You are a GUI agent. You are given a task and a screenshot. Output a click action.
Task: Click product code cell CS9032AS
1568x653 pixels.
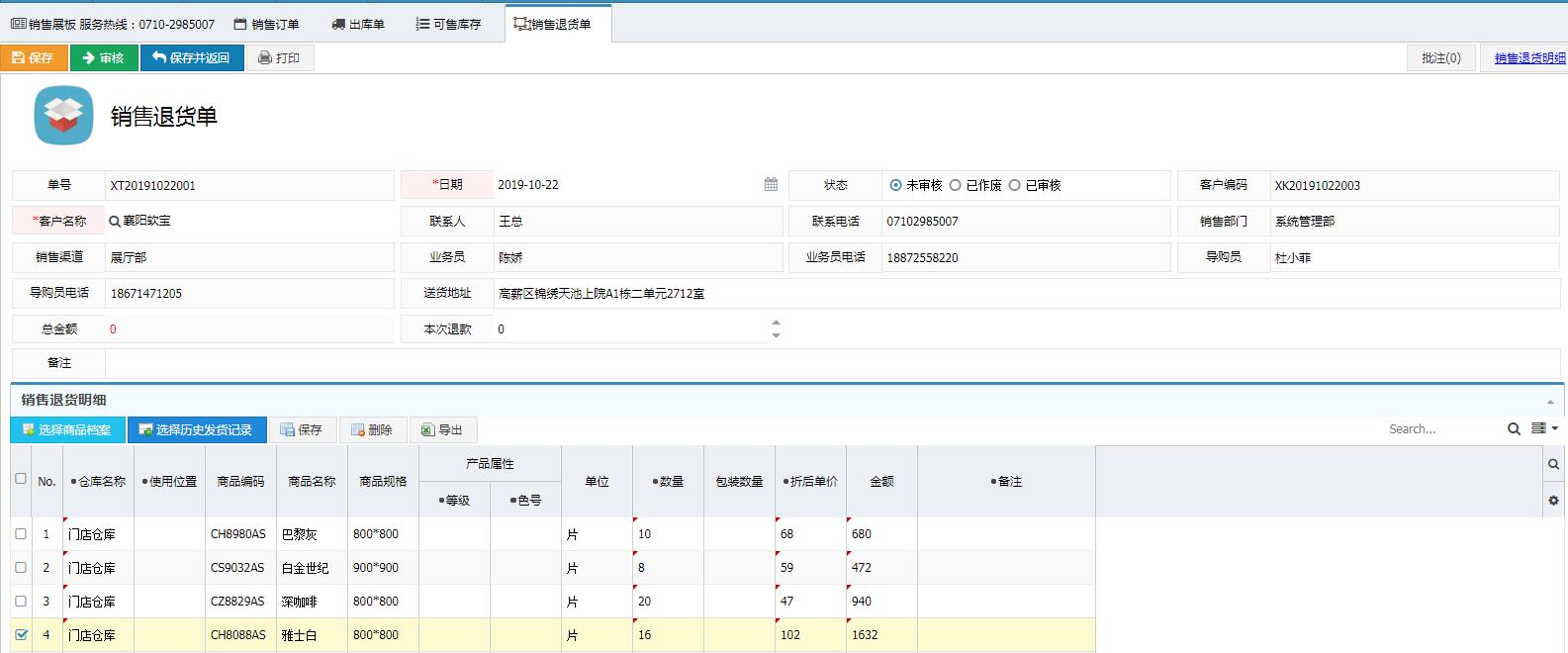240,568
